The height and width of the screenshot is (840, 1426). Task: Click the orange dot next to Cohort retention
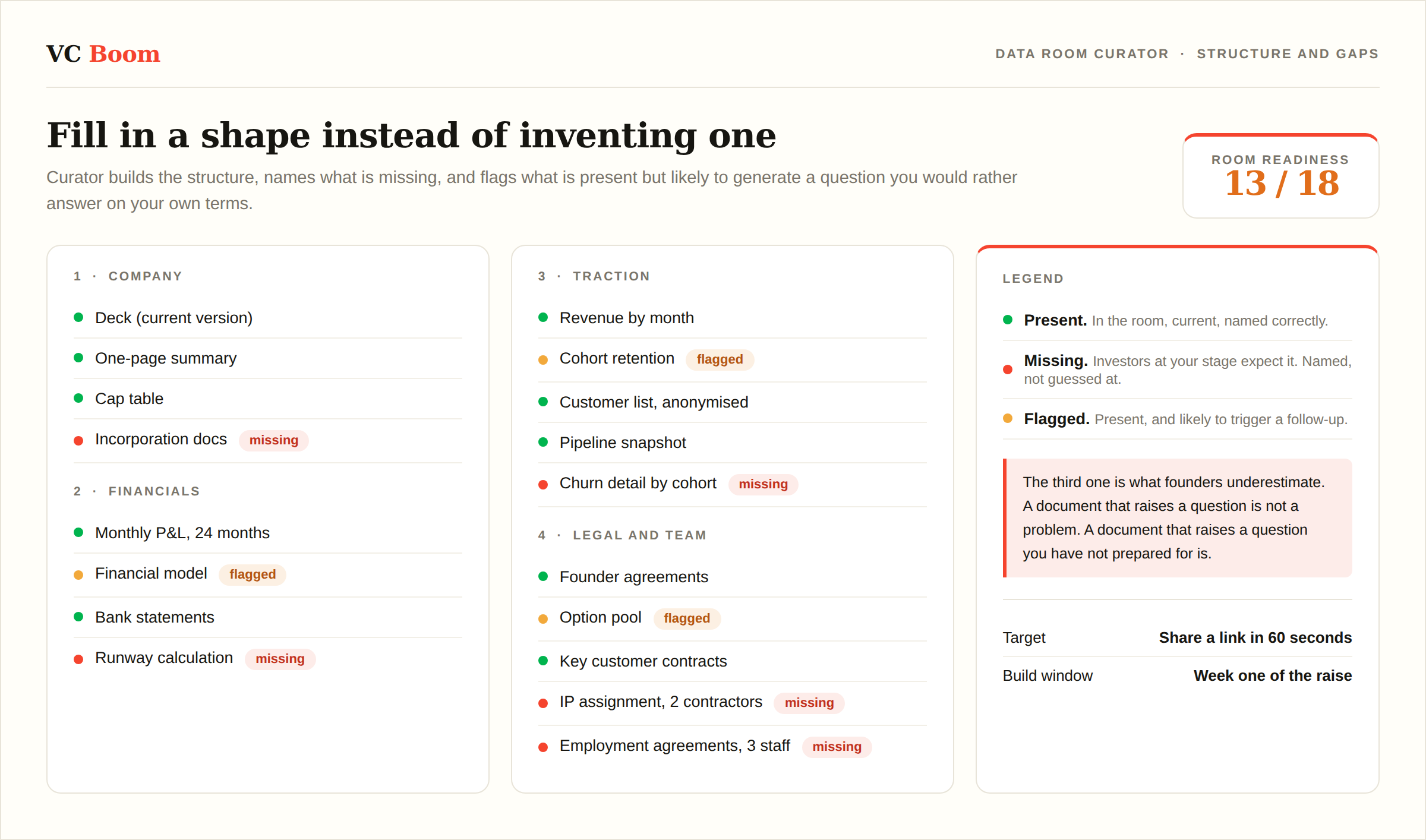point(543,359)
